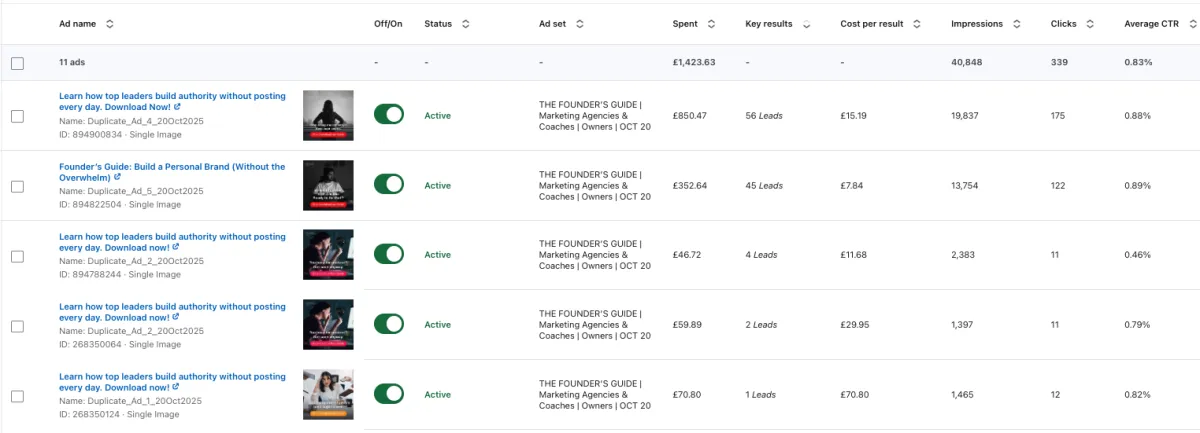Open external link icon for Duplicate_Ad_4 ad
1200x433 pixels.
pyautogui.click(x=177, y=107)
